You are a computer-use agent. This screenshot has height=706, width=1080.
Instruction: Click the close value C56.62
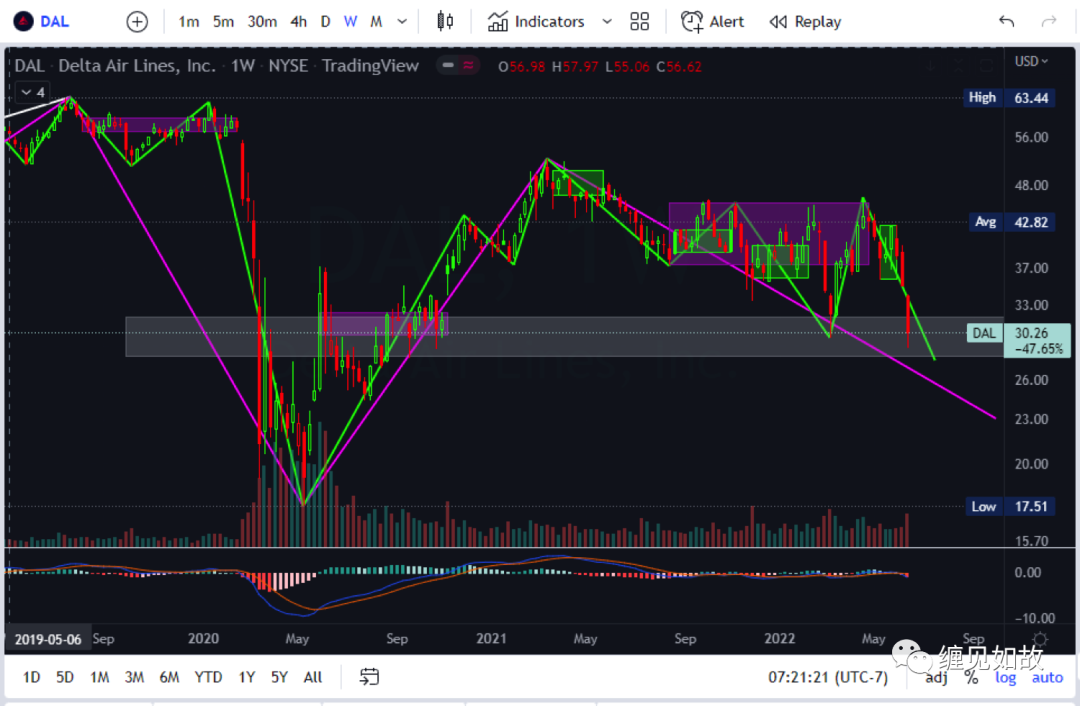point(679,67)
